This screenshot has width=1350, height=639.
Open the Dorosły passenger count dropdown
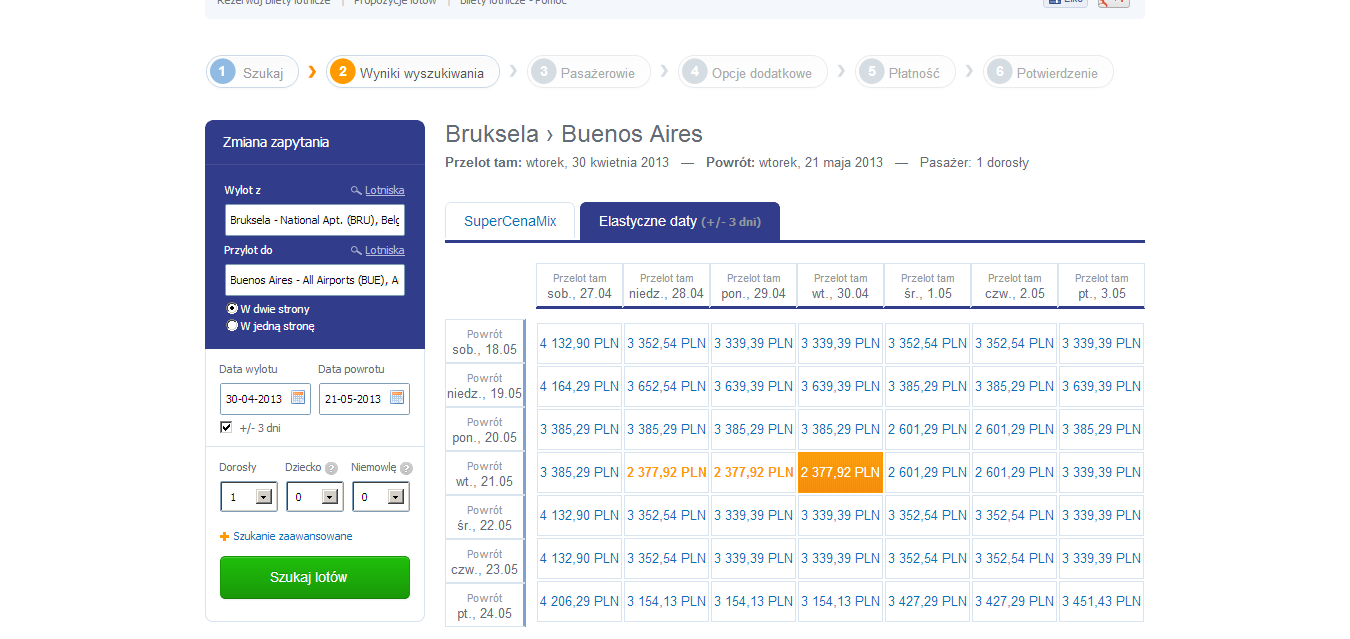pos(248,497)
